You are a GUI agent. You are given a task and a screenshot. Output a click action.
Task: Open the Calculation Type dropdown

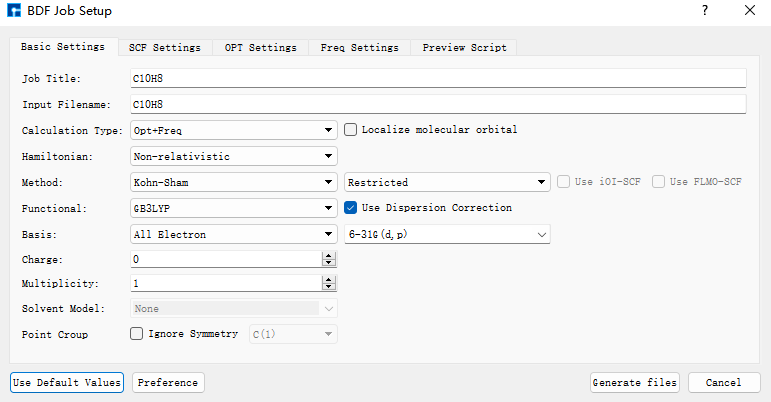234,130
